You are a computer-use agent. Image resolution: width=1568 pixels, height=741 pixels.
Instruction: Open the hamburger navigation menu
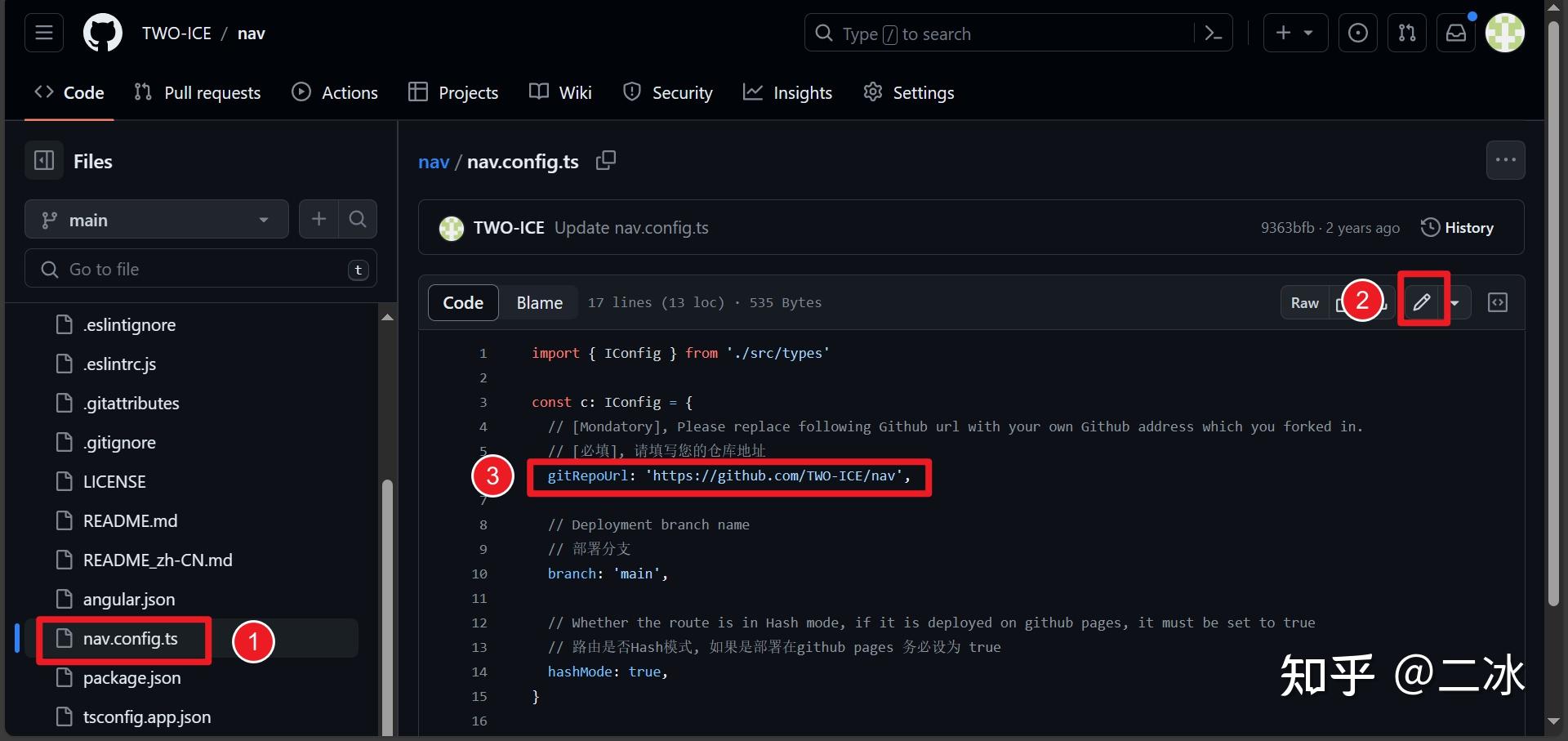pyautogui.click(x=44, y=33)
